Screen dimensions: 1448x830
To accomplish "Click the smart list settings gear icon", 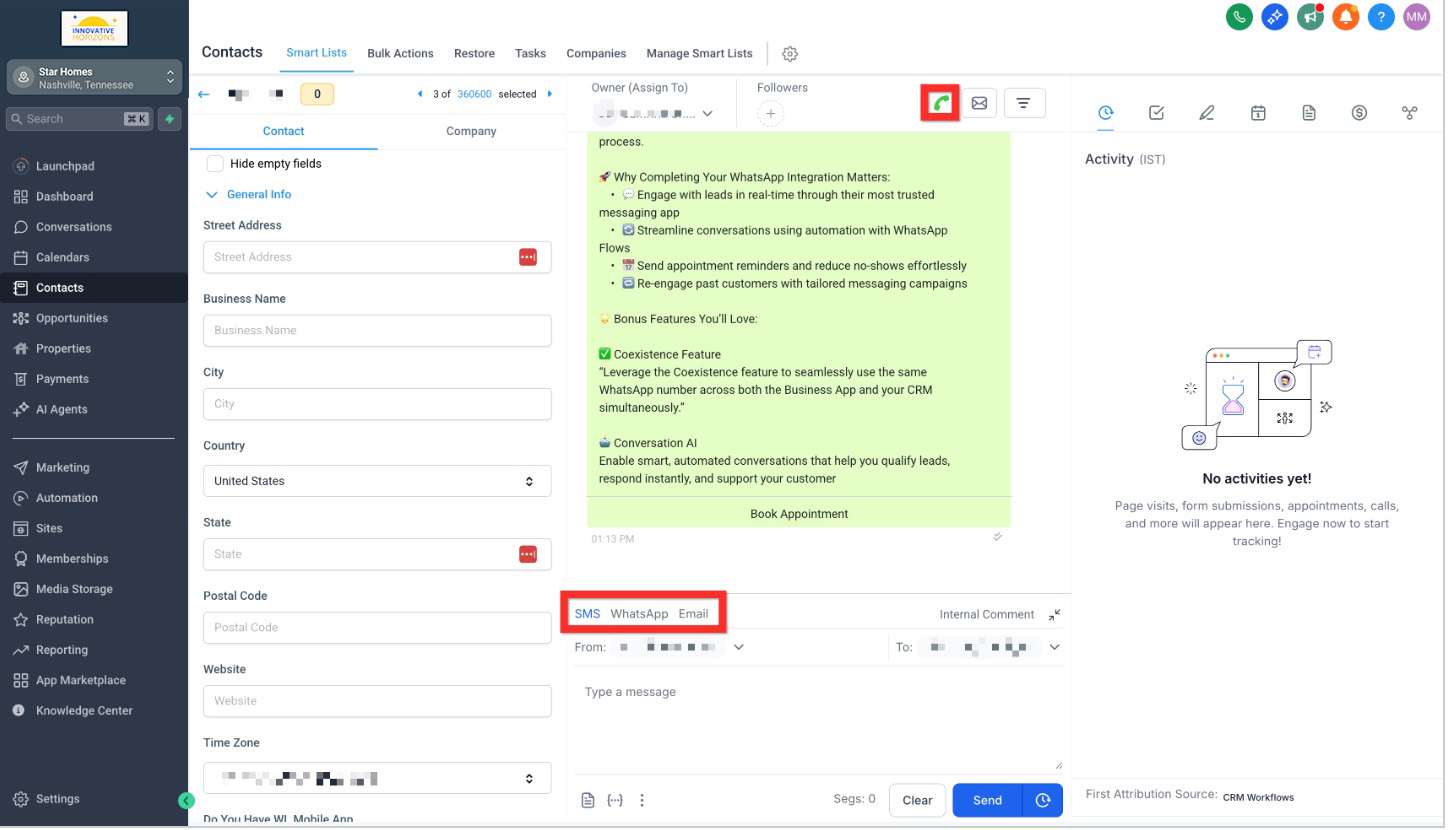I will 790,54.
